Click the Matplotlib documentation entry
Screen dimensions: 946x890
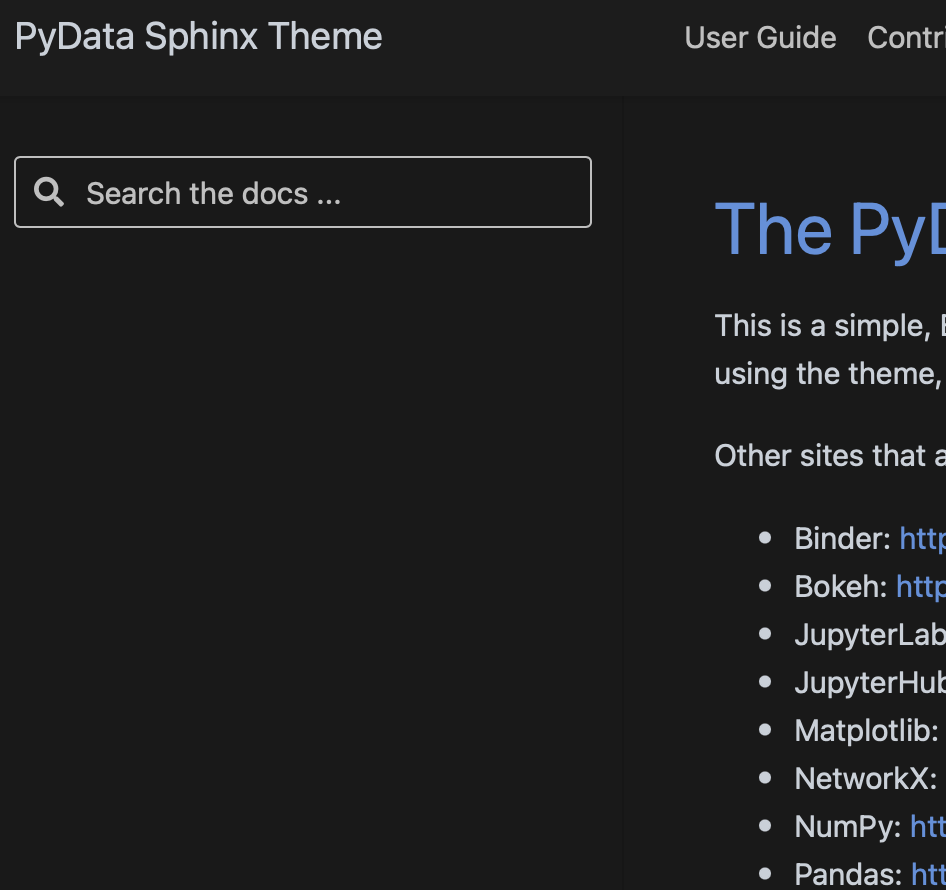(x=866, y=730)
